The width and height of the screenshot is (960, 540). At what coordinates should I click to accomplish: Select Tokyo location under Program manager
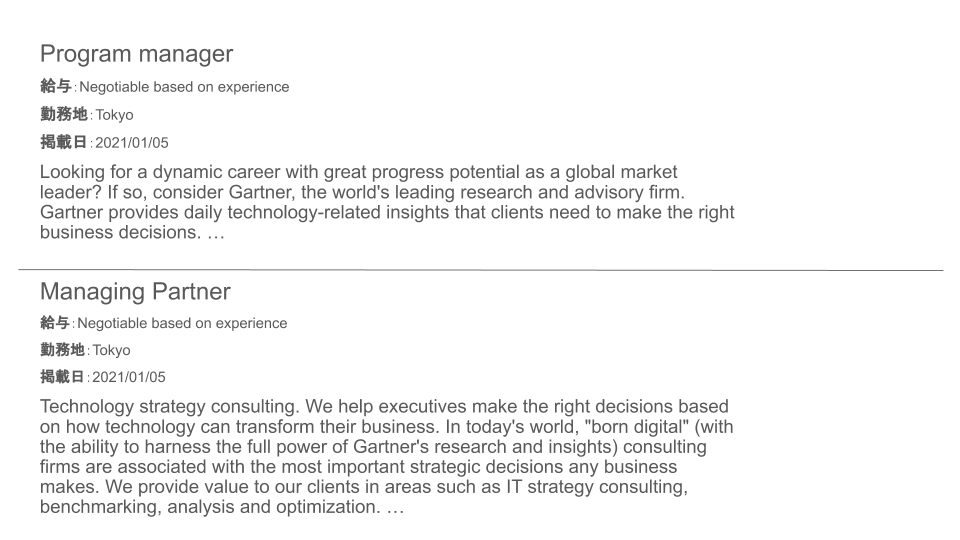[114, 115]
